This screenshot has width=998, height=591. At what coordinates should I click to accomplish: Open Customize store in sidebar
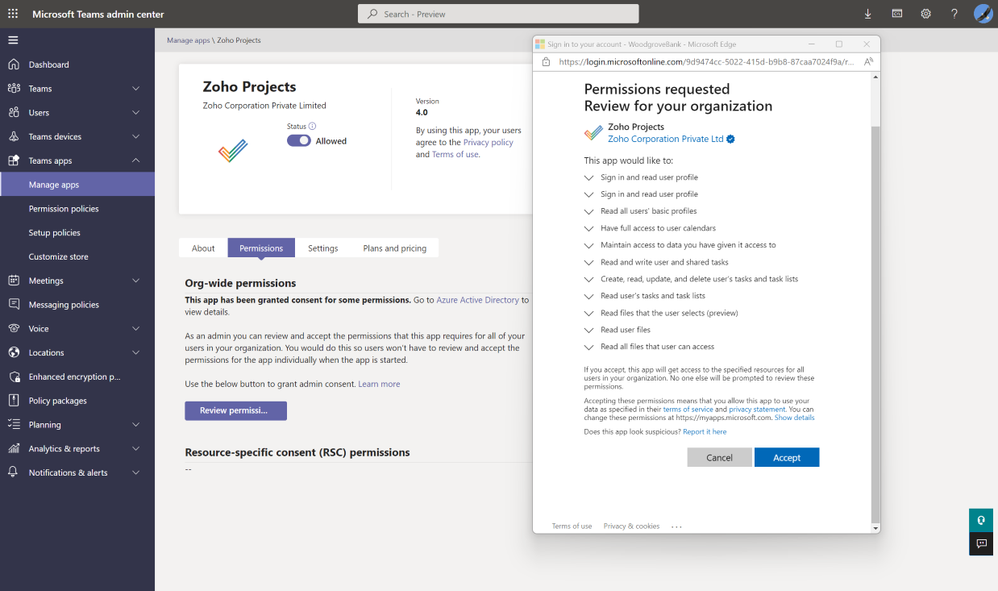(77, 256)
